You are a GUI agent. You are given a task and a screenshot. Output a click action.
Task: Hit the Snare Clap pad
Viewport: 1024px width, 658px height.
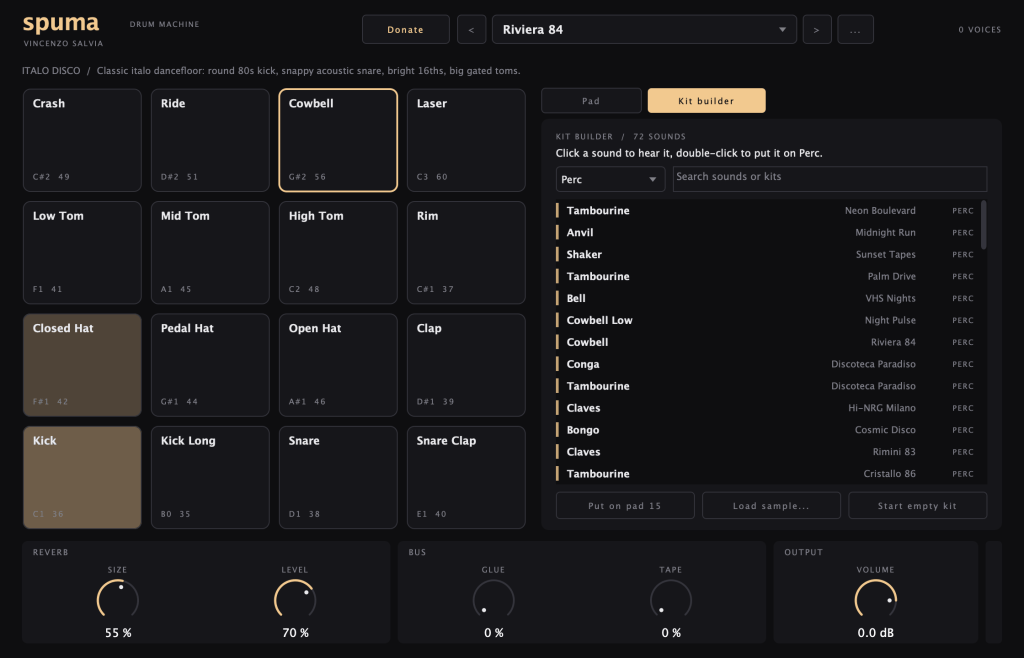pyautogui.click(x=466, y=477)
